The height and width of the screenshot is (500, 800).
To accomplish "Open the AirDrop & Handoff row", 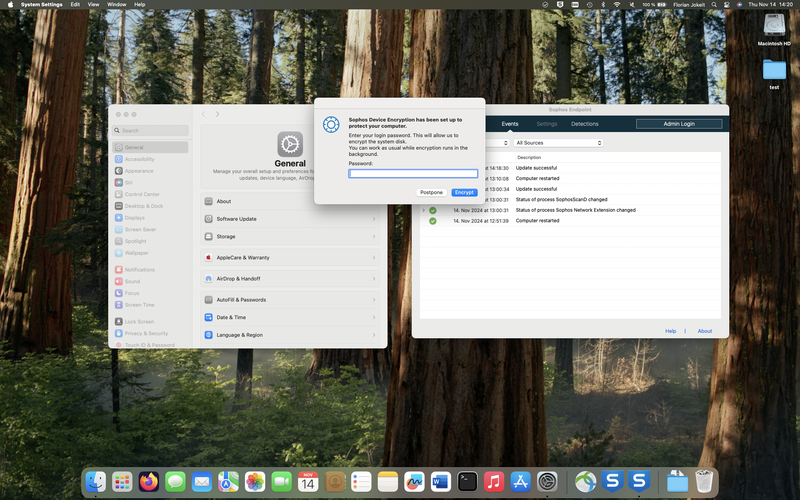I will tap(290, 279).
